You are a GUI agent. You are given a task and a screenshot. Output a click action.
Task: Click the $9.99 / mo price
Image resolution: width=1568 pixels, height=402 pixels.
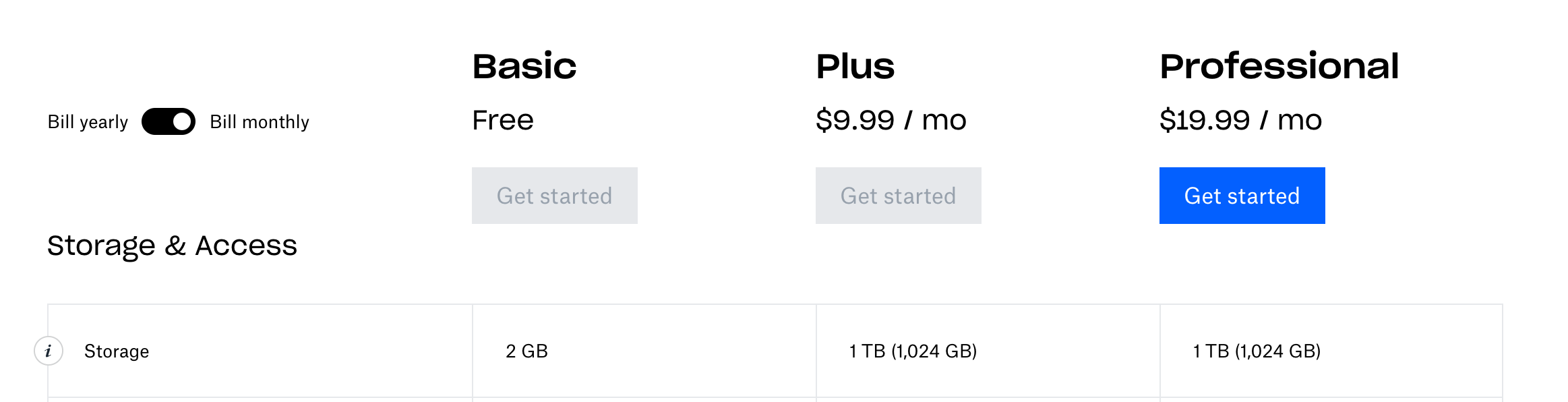[891, 120]
